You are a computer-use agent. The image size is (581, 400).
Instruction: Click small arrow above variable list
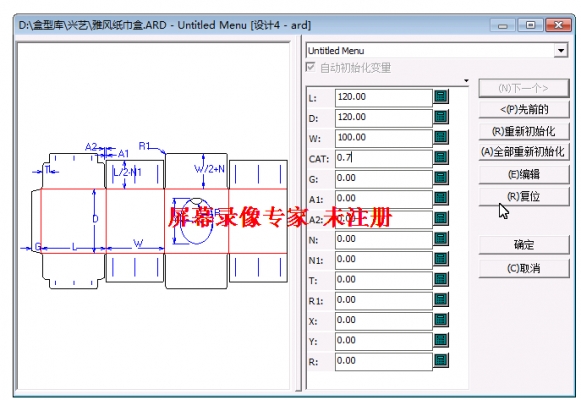pyautogui.click(x=466, y=81)
